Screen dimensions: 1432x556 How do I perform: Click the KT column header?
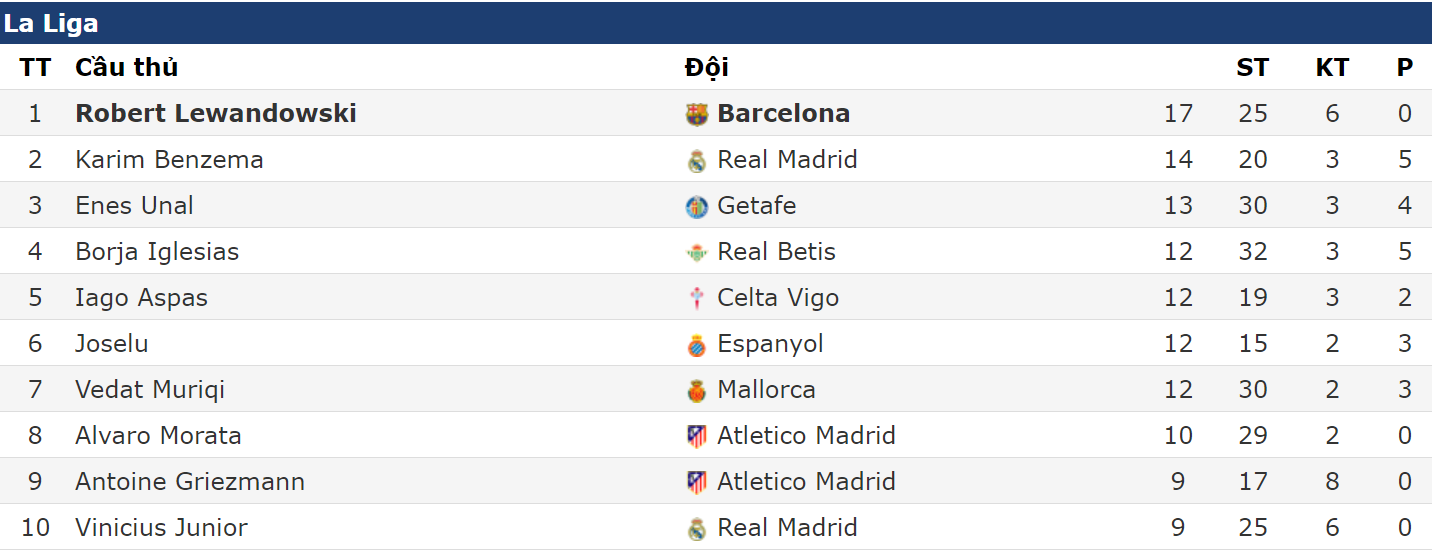(1332, 68)
